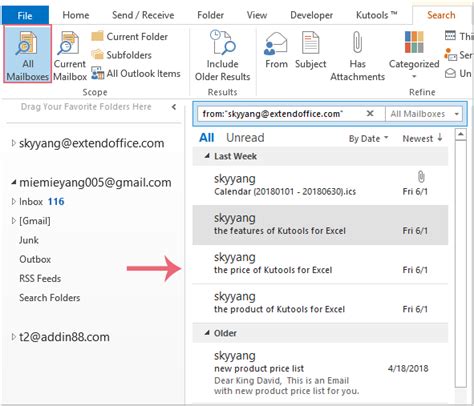Limit search to Current Folder
474x406 pixels.
(129, 36)
